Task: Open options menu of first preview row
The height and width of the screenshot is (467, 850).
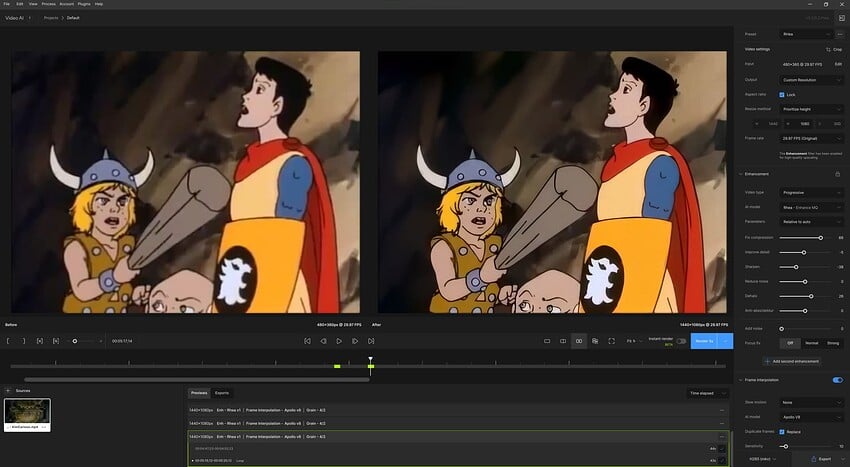Action: 722,410
